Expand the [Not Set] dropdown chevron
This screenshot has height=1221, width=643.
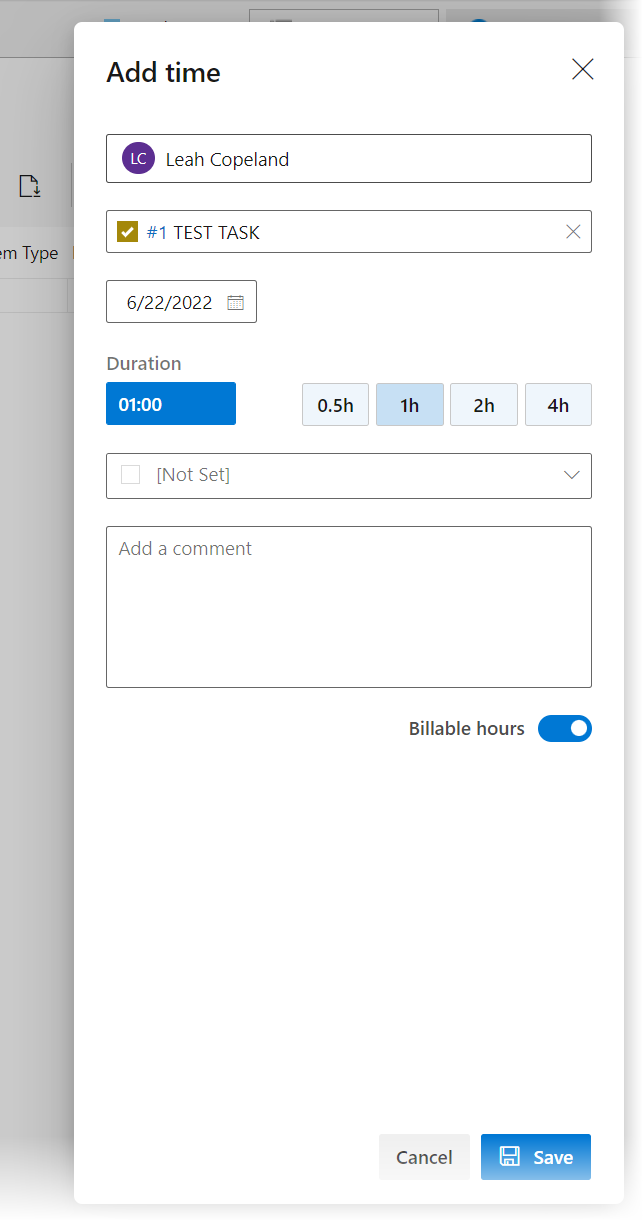coord(572,475)
